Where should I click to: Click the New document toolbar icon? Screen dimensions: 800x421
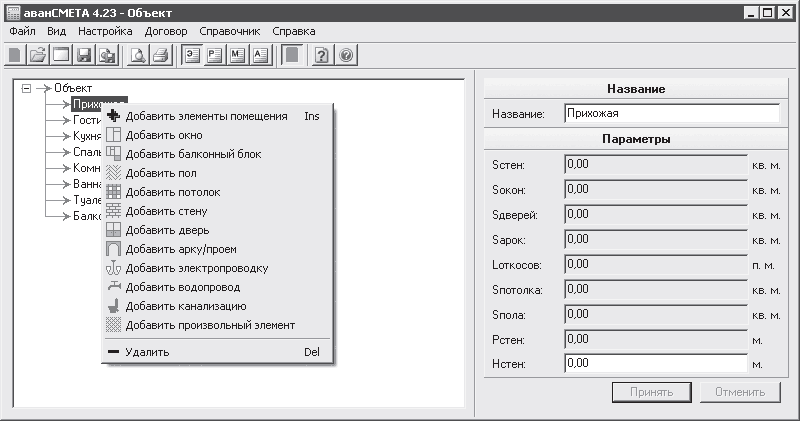[x=14, y=55]
